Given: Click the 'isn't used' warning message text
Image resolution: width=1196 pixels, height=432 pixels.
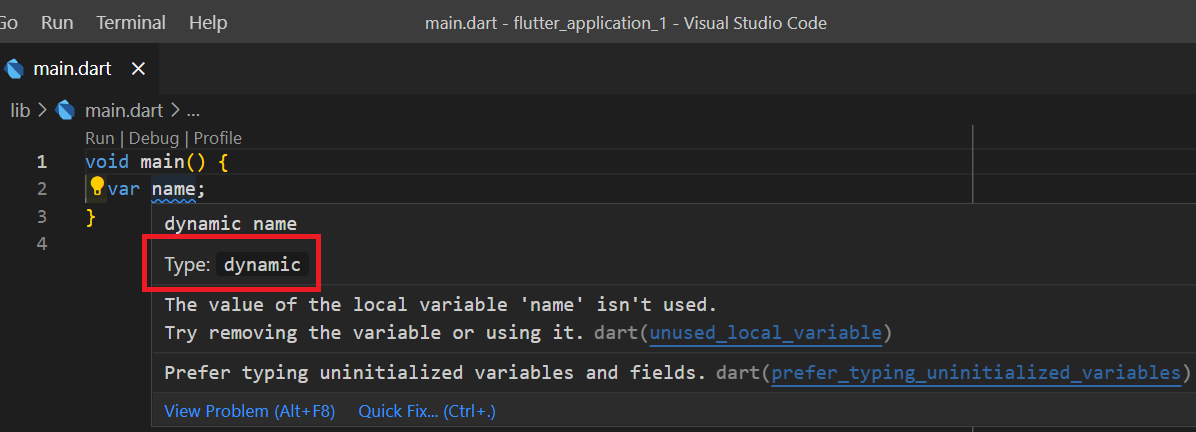Looking at the screenshot, I should pos(441,305).
